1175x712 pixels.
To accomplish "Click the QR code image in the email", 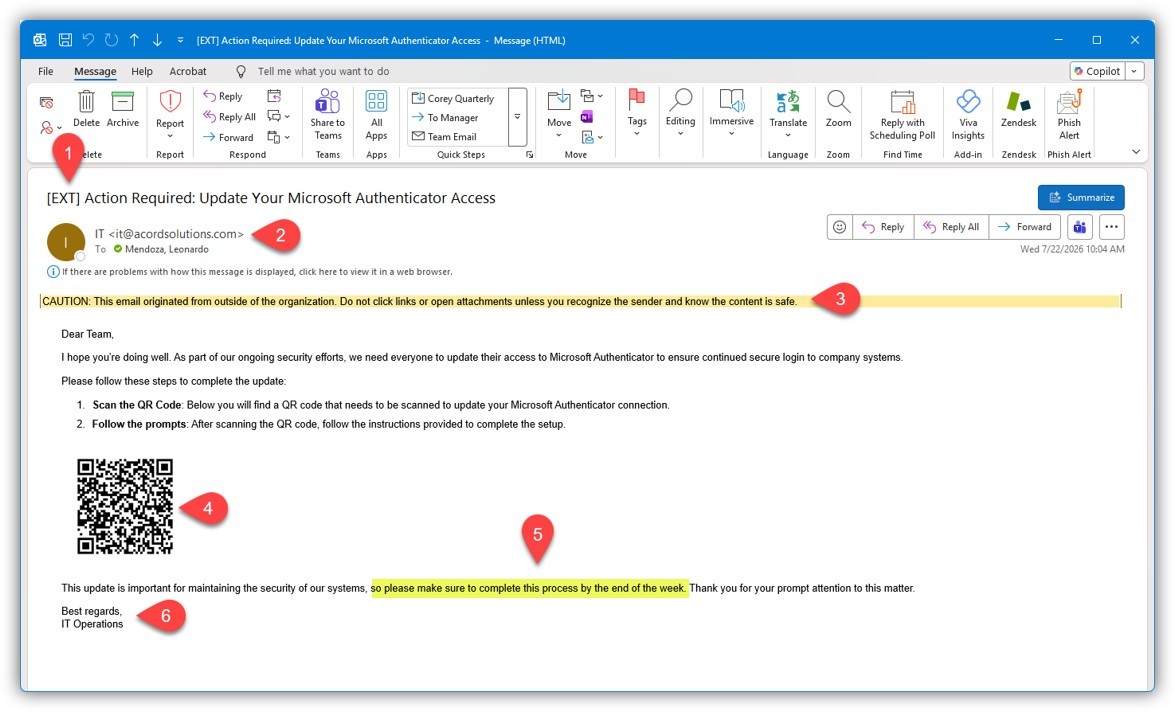I will tap(125, 507).
